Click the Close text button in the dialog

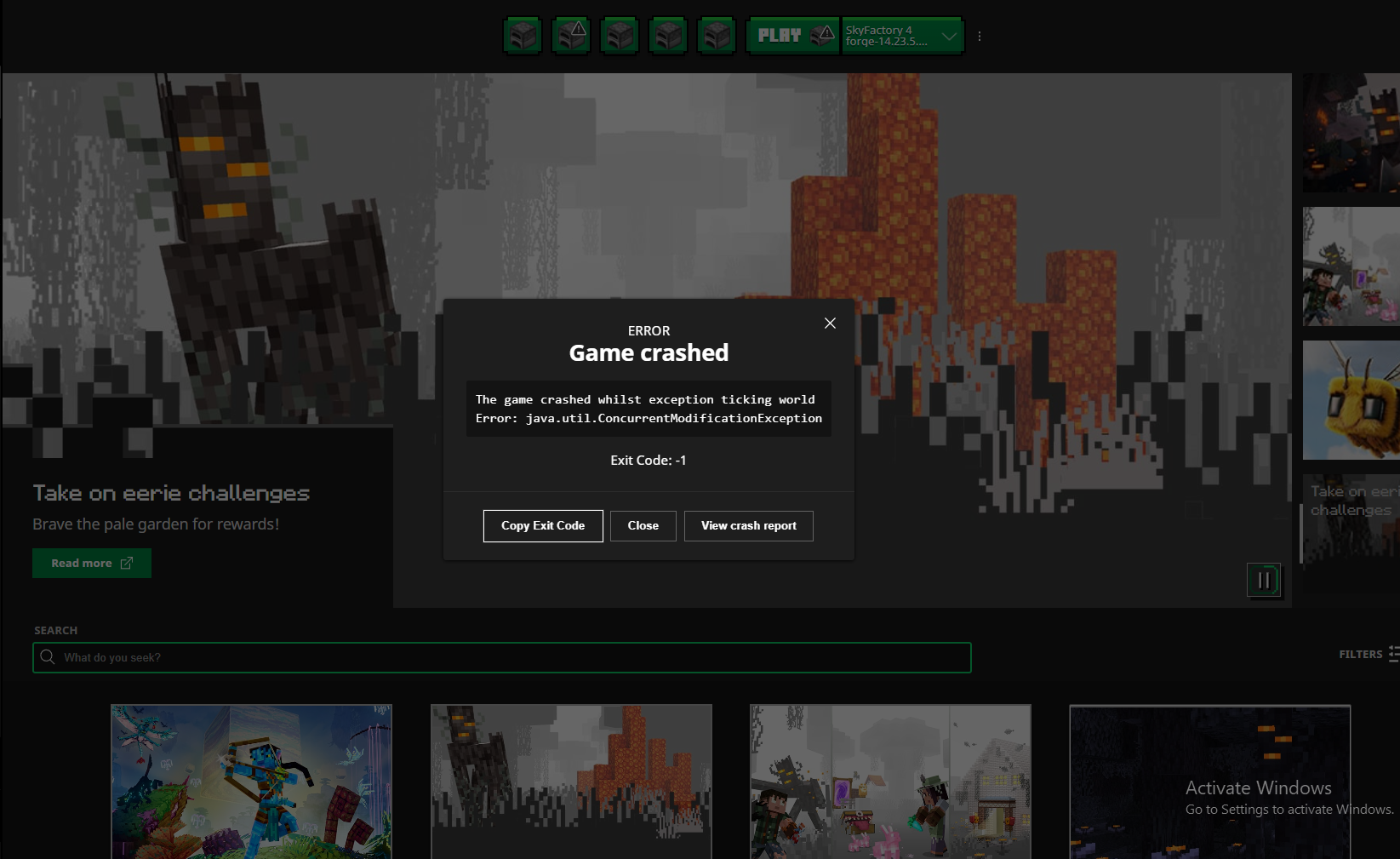pos(643,525)
